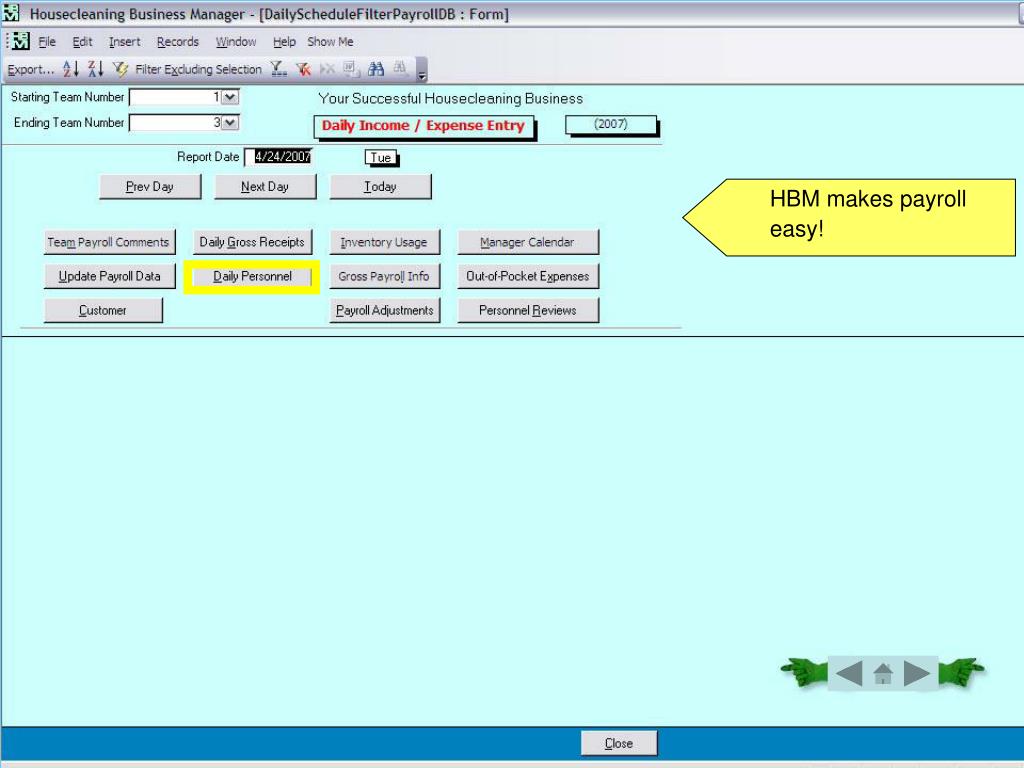Expand Starting Team Number dropdown arrow
The image size is (1024, 768).
tap(230, 97)
